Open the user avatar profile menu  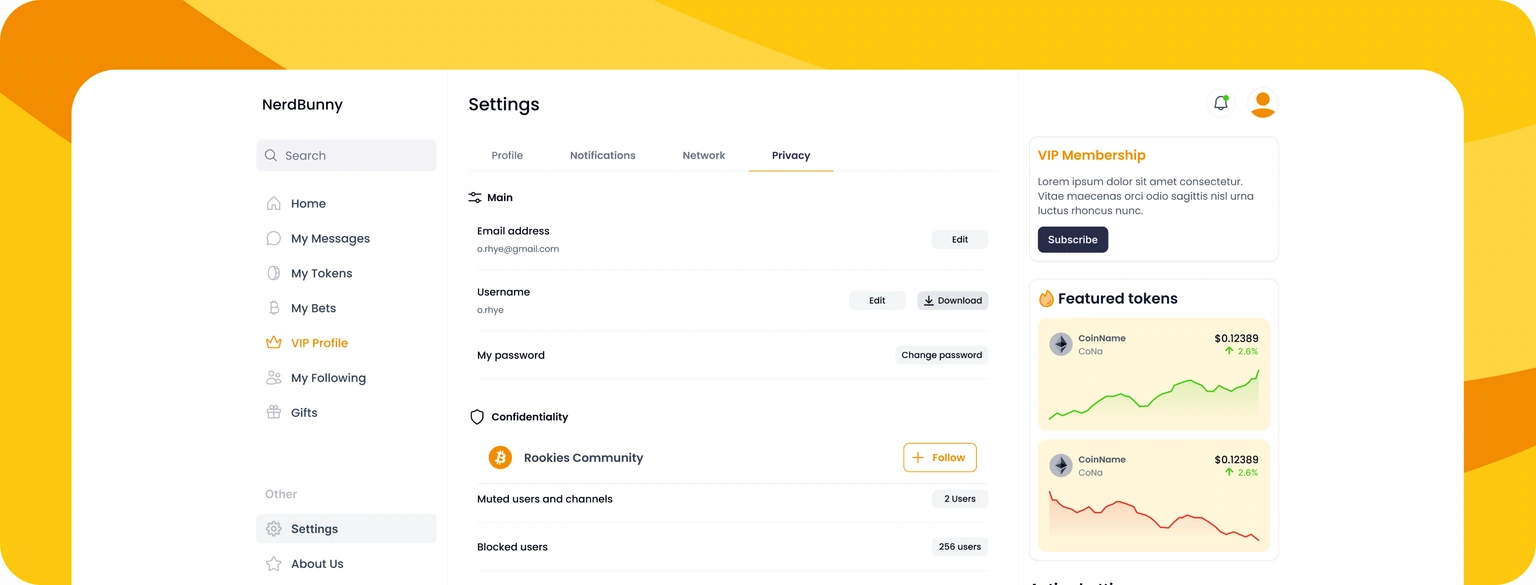[1263, 103]
